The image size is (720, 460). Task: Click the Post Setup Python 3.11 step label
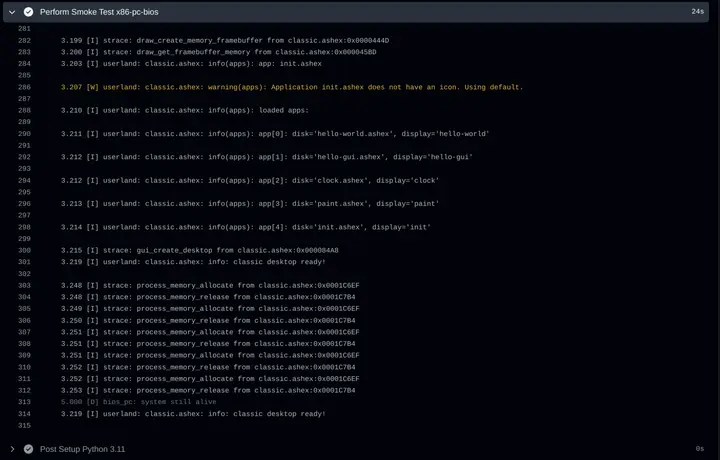point(82,449)
